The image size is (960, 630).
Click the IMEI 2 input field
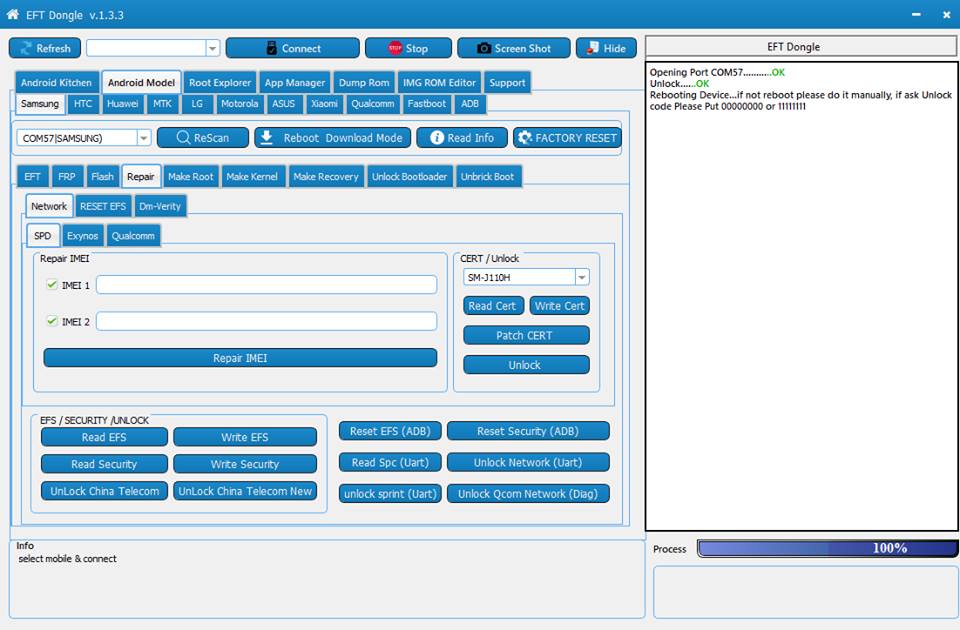click(266, 321)
